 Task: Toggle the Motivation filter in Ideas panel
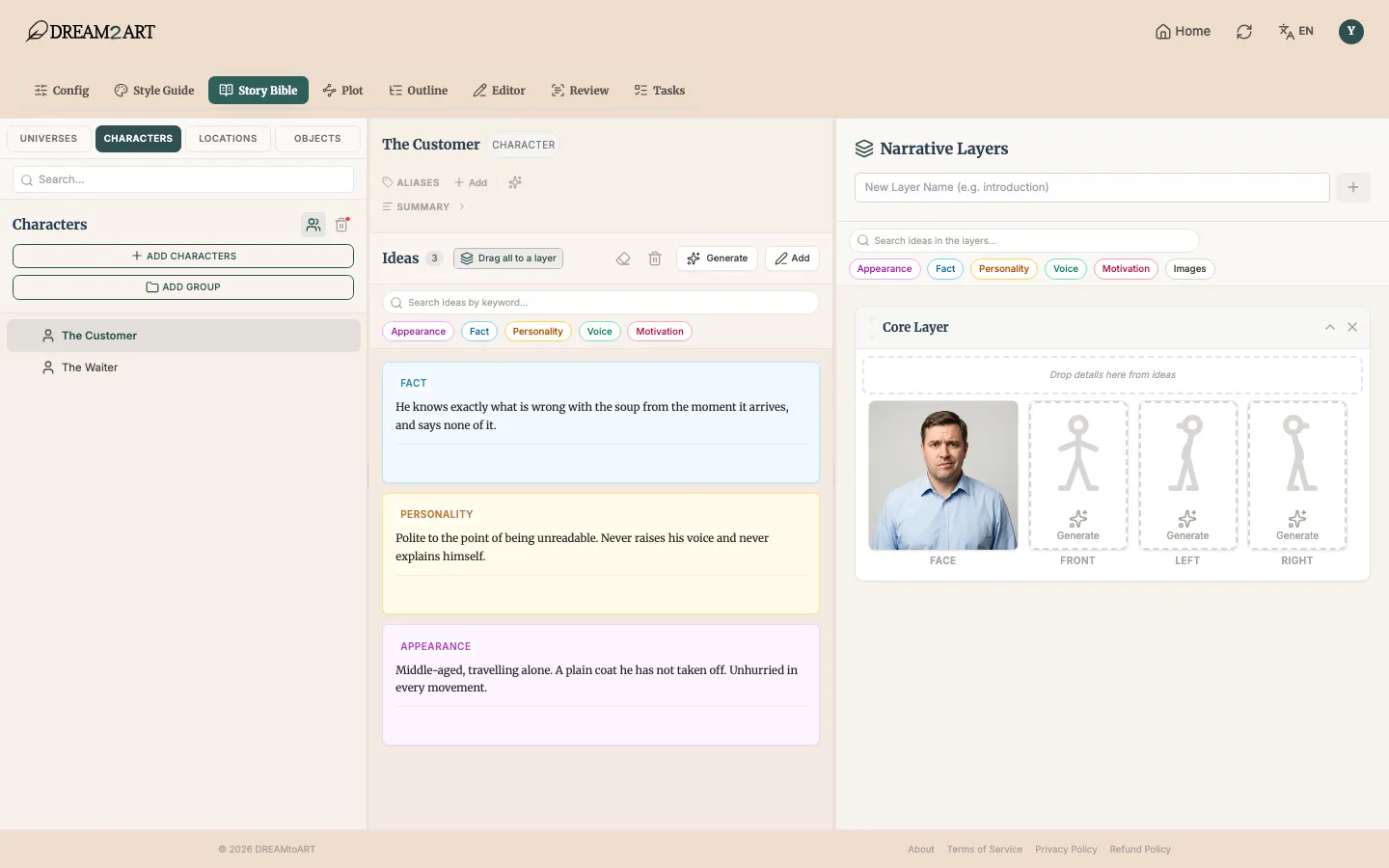coord(660,332)
